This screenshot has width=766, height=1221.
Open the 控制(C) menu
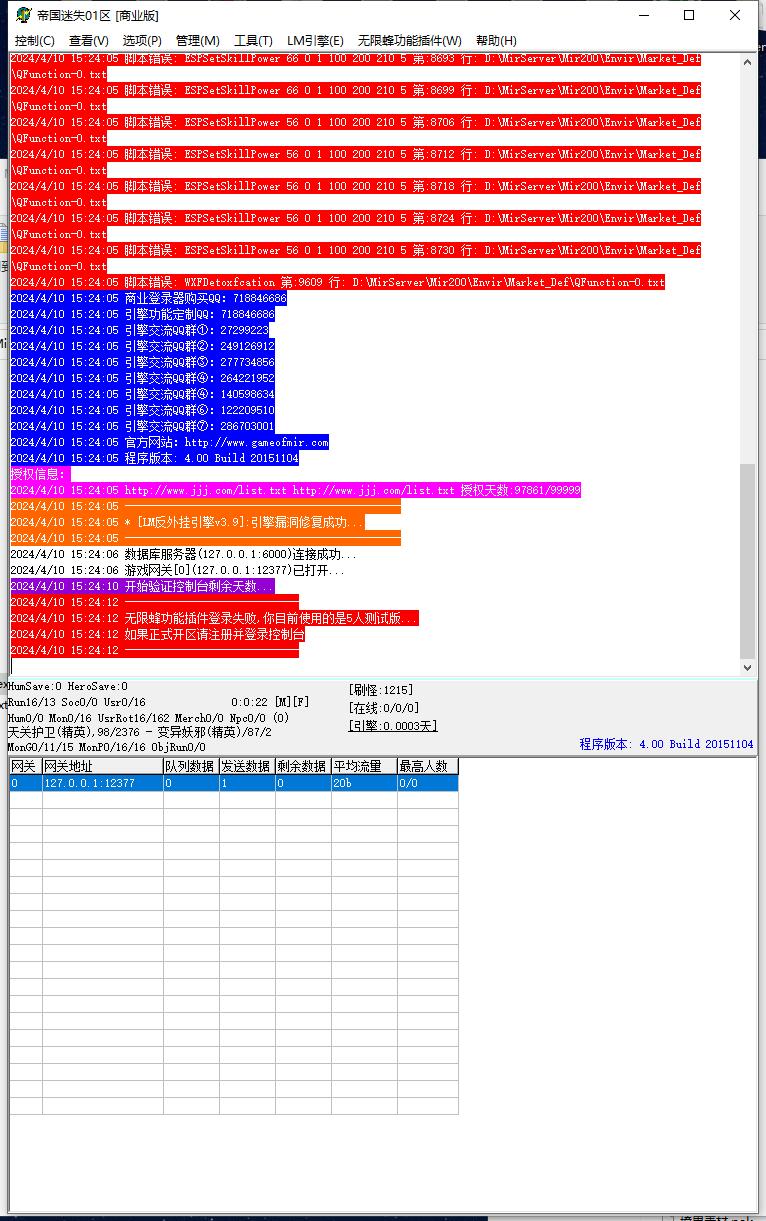point(35,41)
